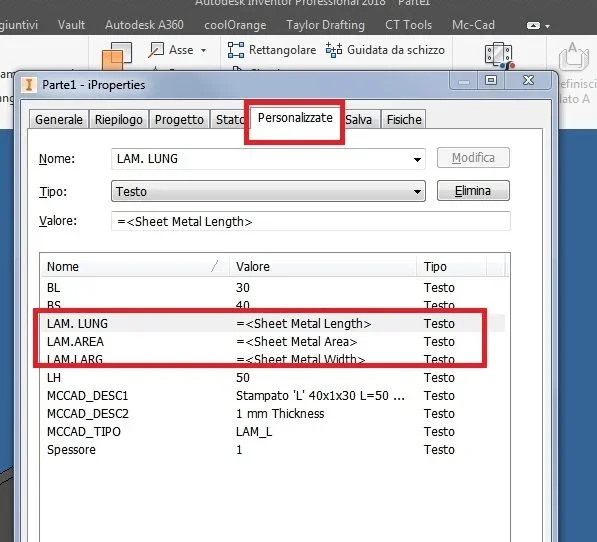Open the Stato tab
This screenshot has width=597, height=542.
[228, 120]
